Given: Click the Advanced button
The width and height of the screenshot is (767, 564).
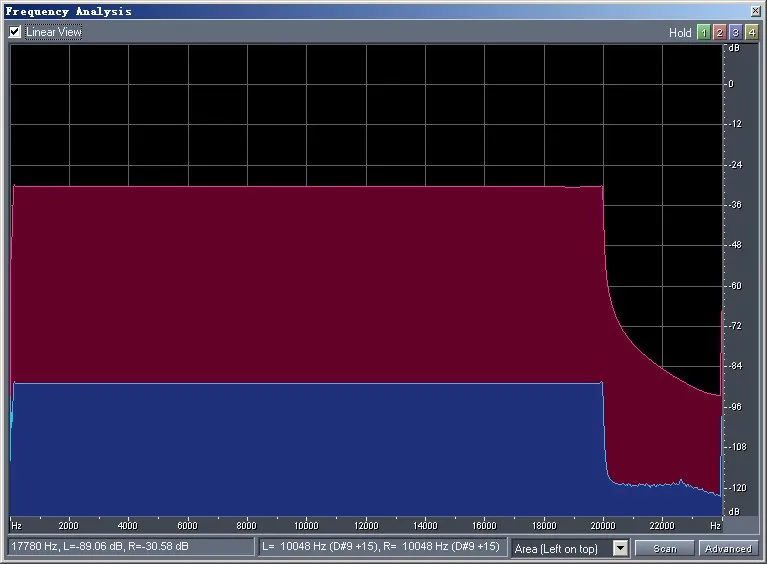Looking at the screenshot, I should (728, 548).
